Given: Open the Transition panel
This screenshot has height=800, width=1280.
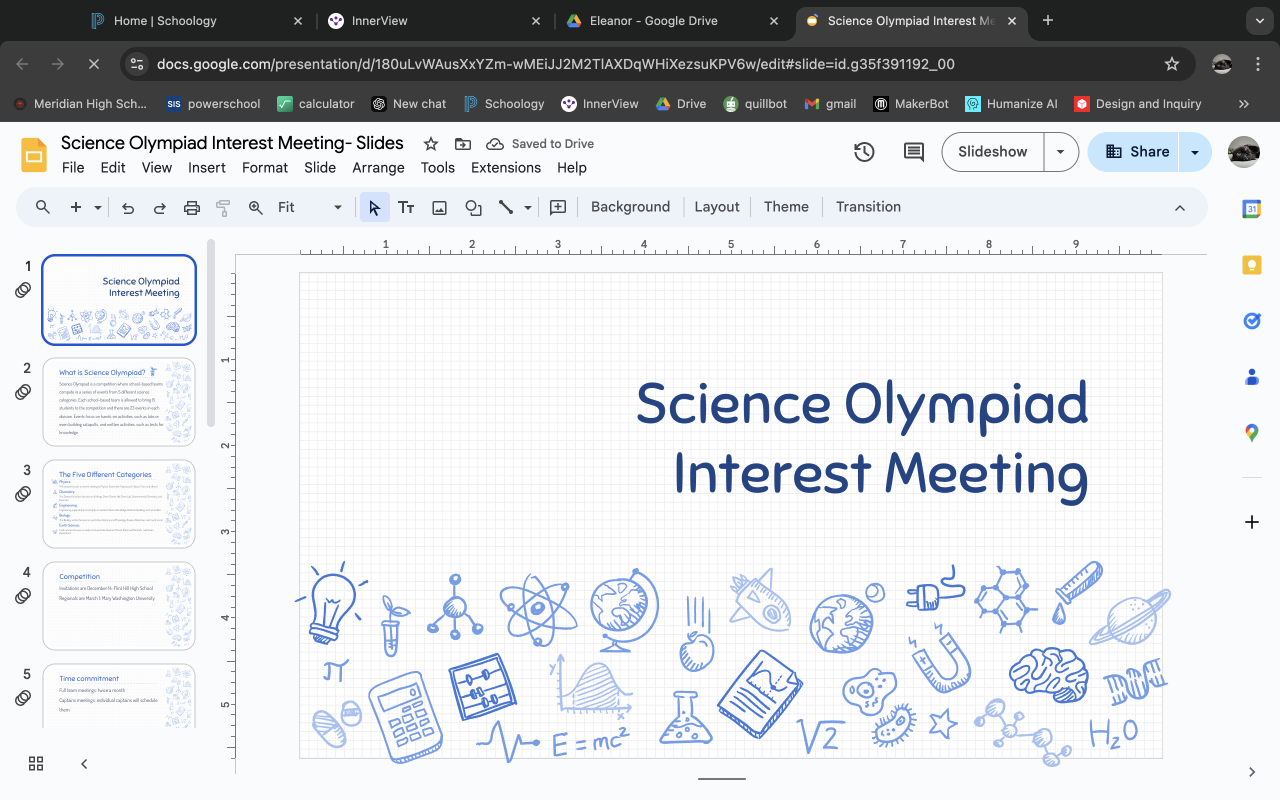Looking at the screenshot, I should point(868,207).
